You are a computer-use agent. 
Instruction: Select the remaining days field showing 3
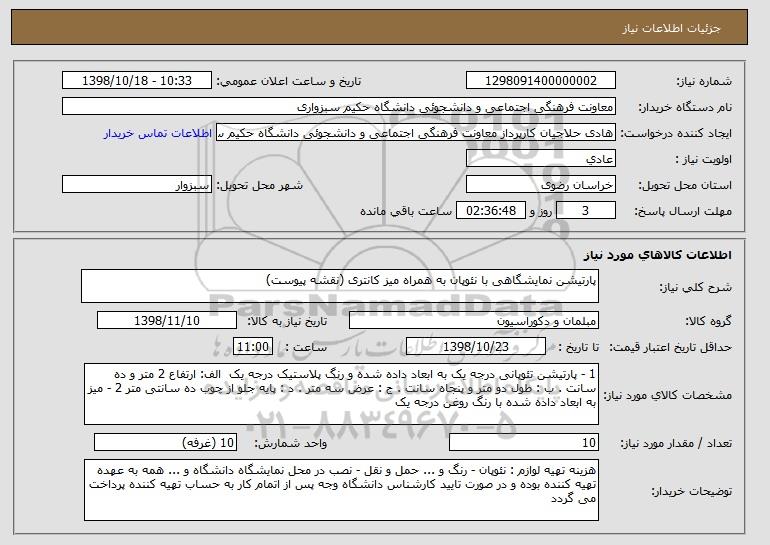point(585,211)
